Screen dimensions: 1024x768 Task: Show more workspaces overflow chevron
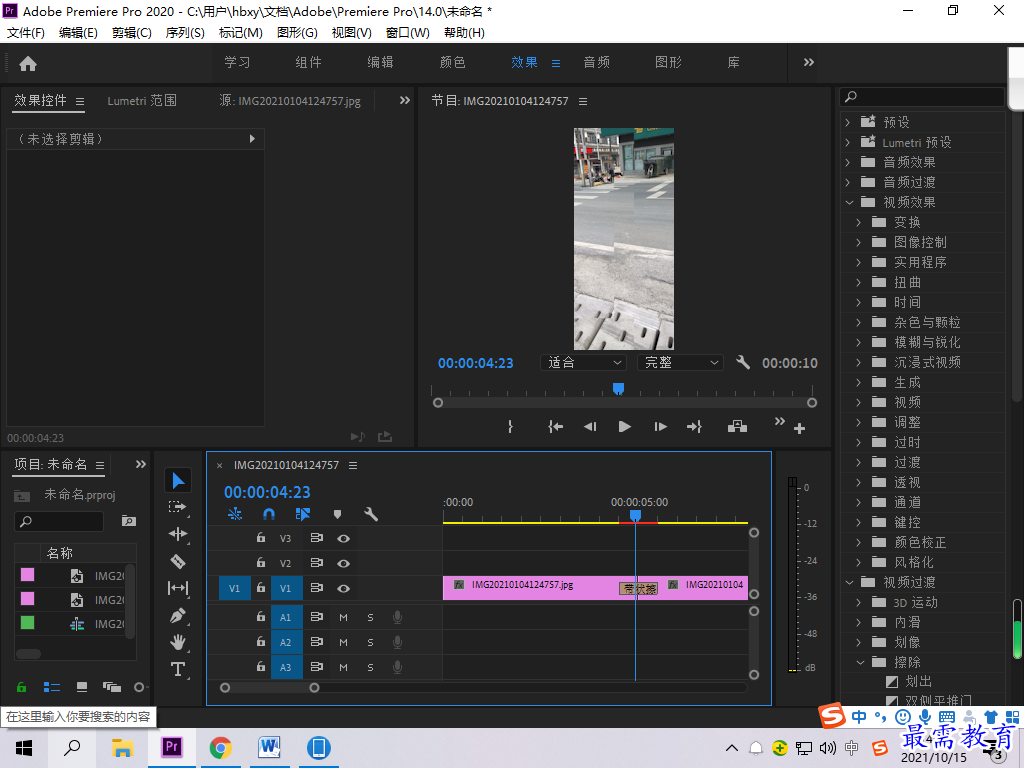(x=808, y=63)
